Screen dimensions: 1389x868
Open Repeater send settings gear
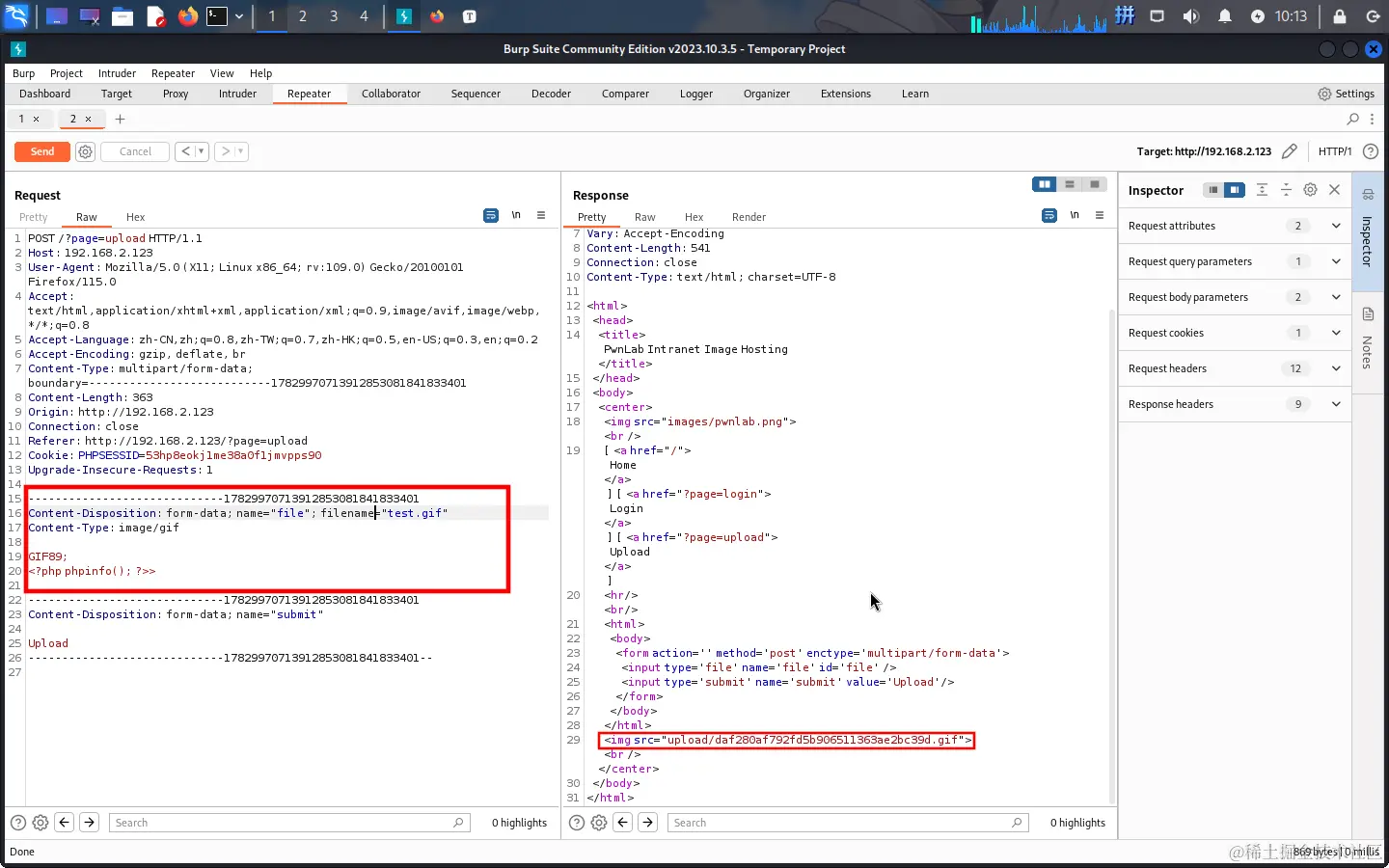point(85,151)
